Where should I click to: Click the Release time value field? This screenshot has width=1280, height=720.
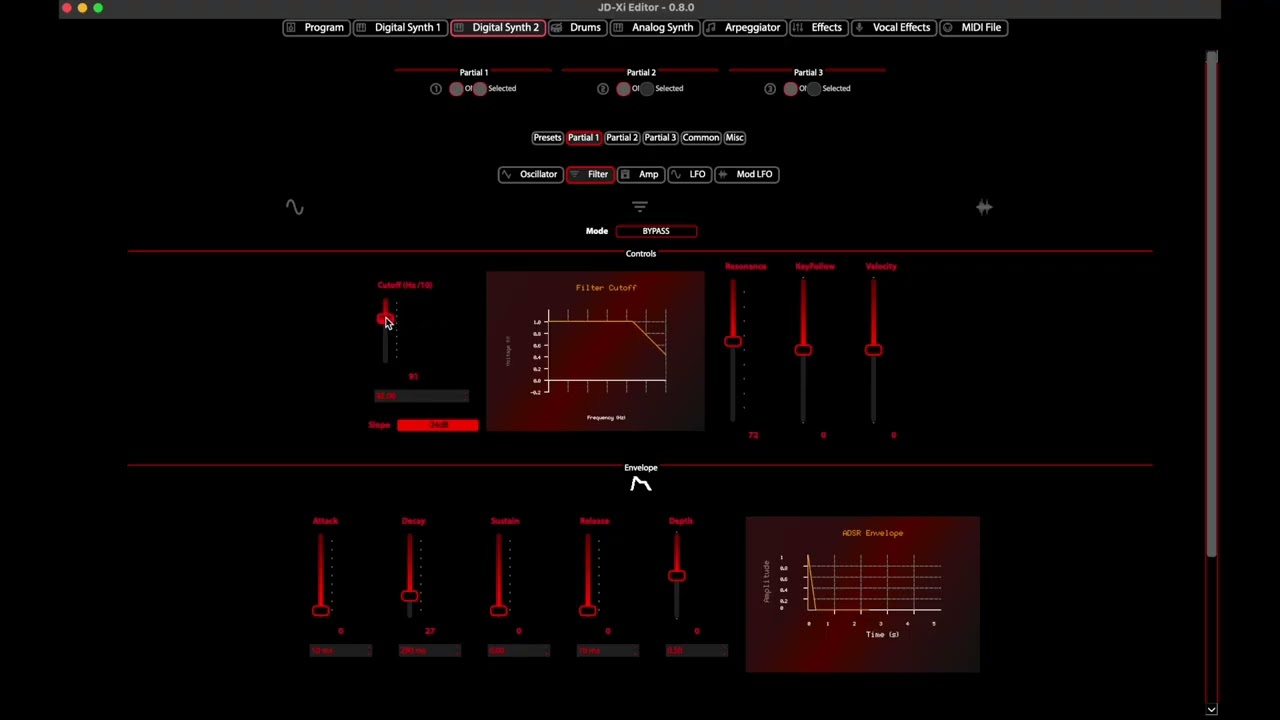click(x=607, y=651)
